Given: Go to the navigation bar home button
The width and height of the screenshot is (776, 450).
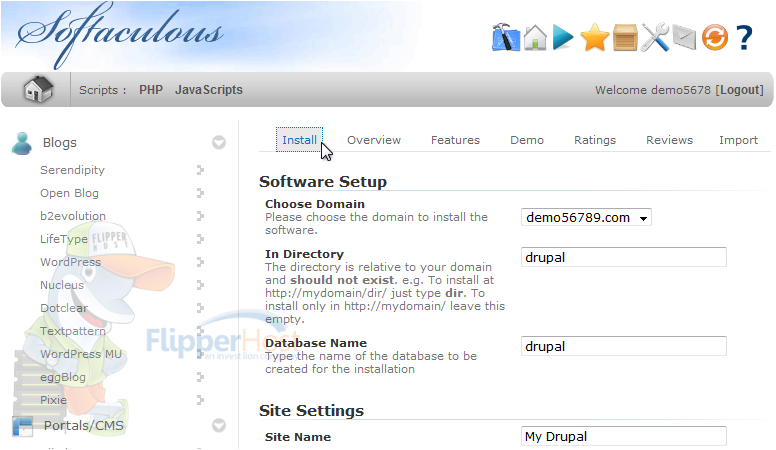Looking at the screenshot, I should (x=39, y=90).
